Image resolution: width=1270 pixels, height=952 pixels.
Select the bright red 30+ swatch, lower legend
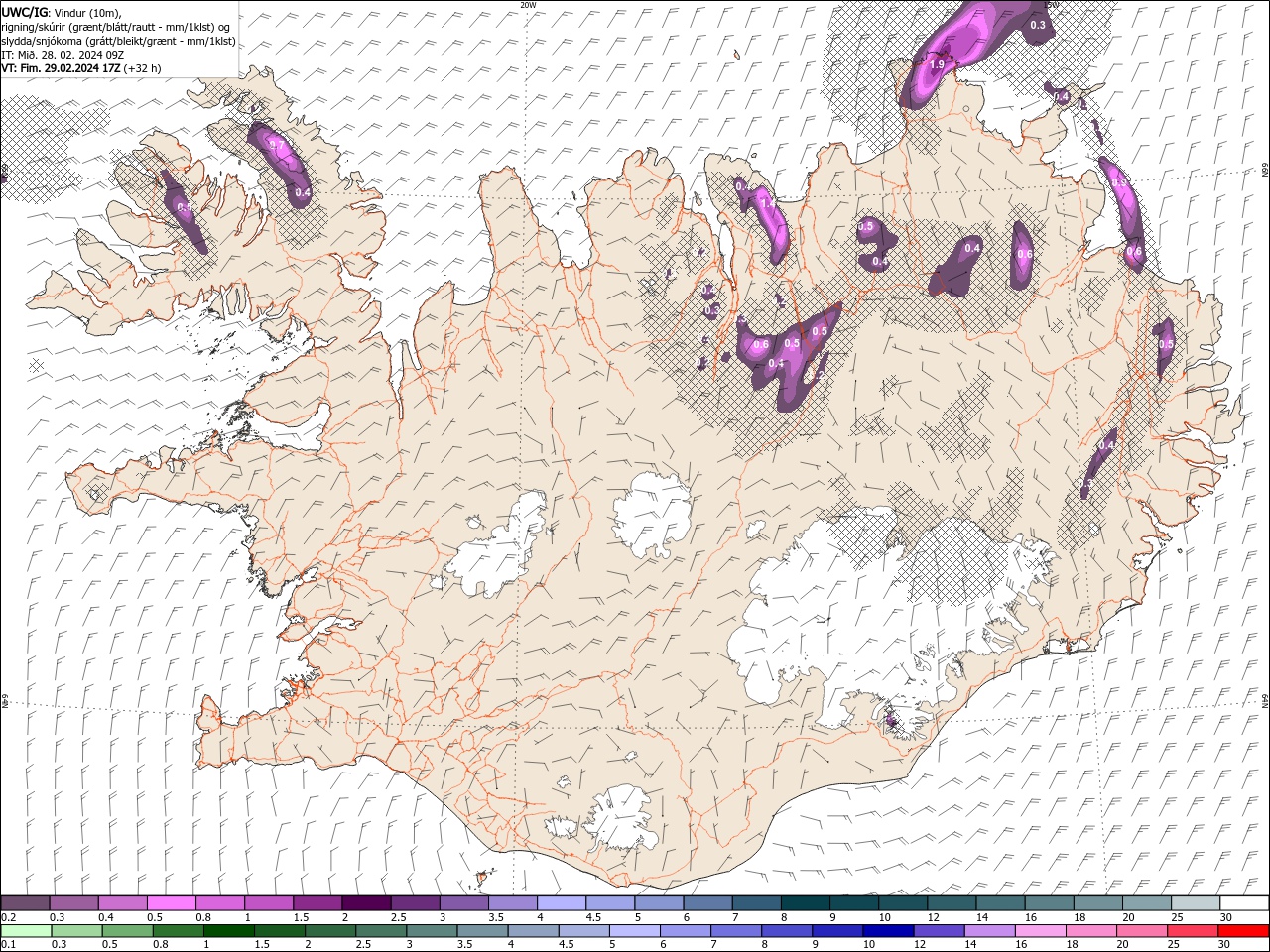(x=1242, y=931)
